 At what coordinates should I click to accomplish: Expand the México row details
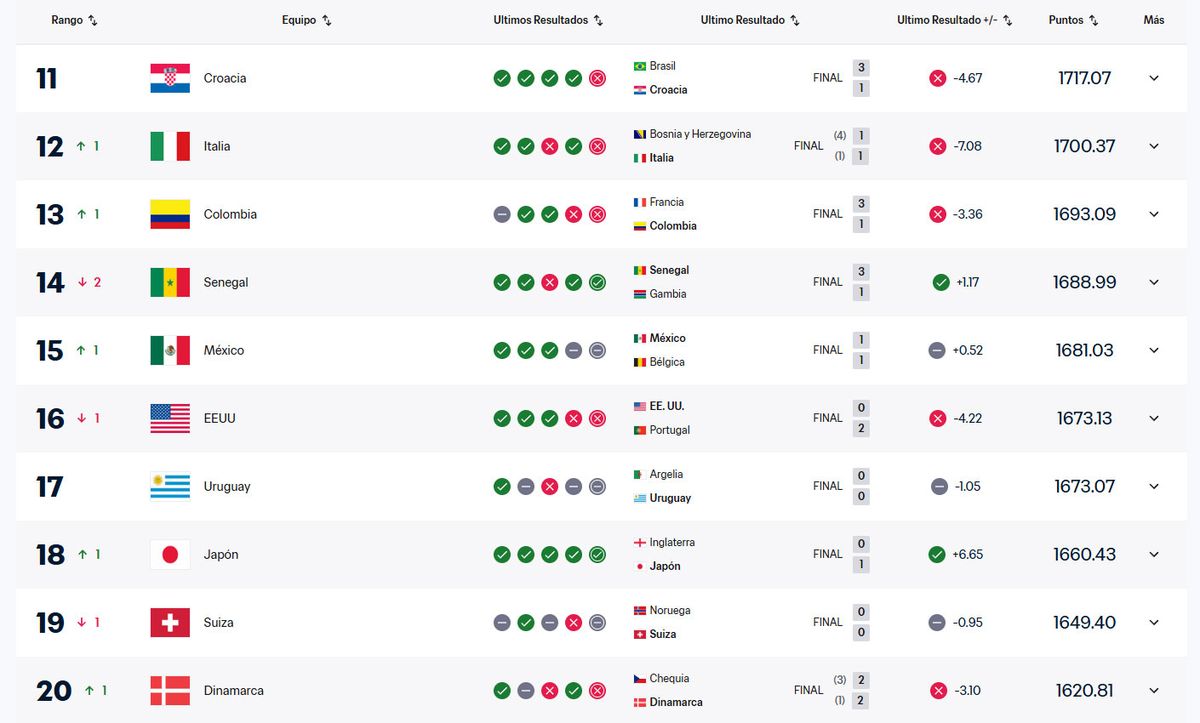coord(1153,350)
